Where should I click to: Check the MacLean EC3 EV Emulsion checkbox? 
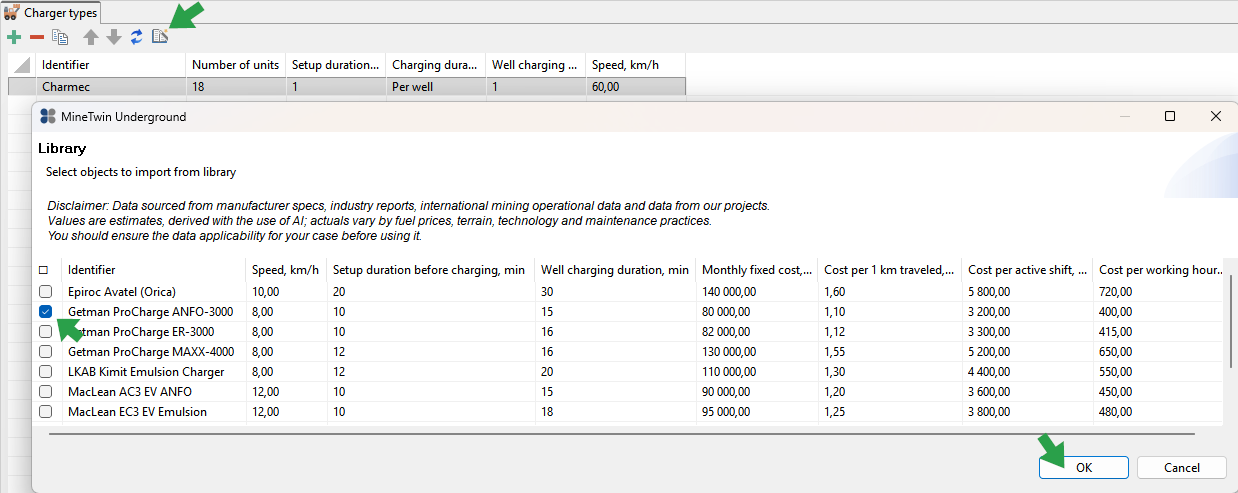(45, 412)
